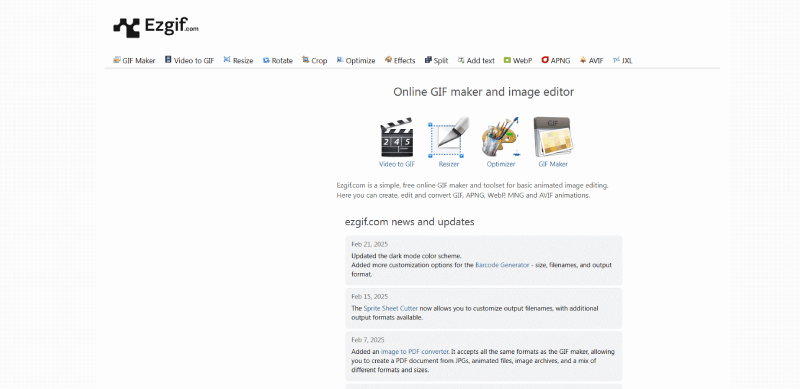Click the 'Online GIF maker and image editor' heading
This screenshot has width=800, height=389.
(x=483, y=92)
